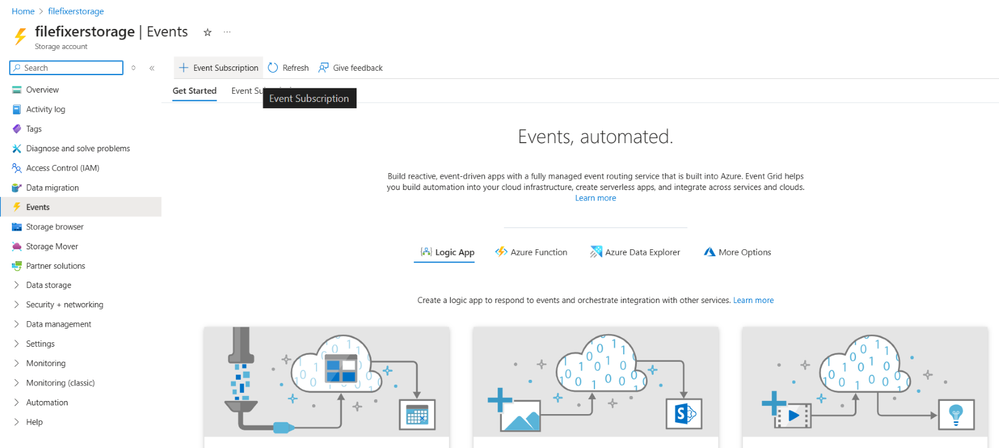Click Learn more after logic app description
Image resolution: width=999 pixels, height=448 pixels.
click(x=753, y=300)
